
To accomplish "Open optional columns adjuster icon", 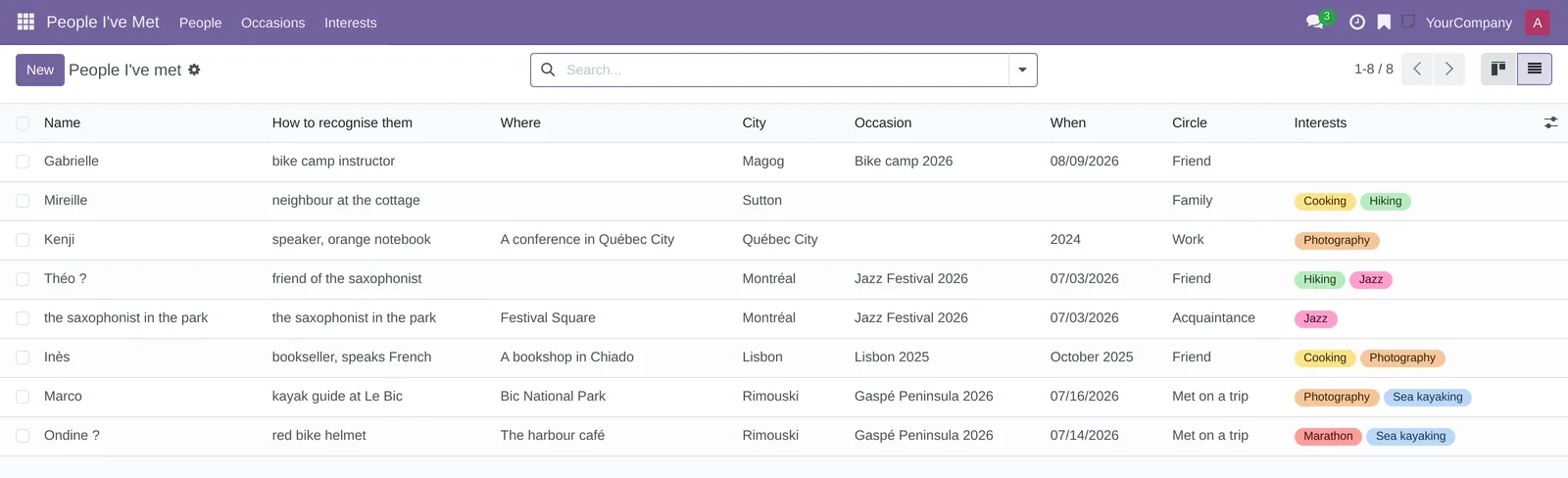I will 1550,122.
